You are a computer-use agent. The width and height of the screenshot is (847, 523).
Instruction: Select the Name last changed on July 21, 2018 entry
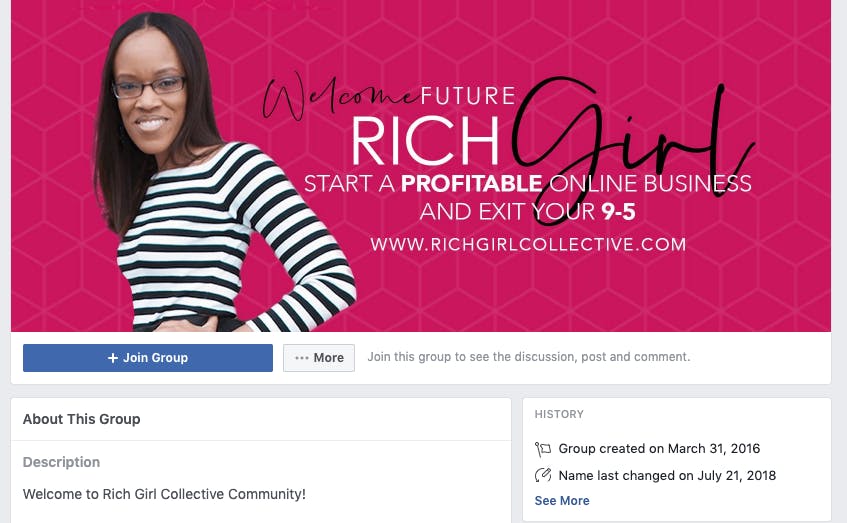[x=667, y=475]
